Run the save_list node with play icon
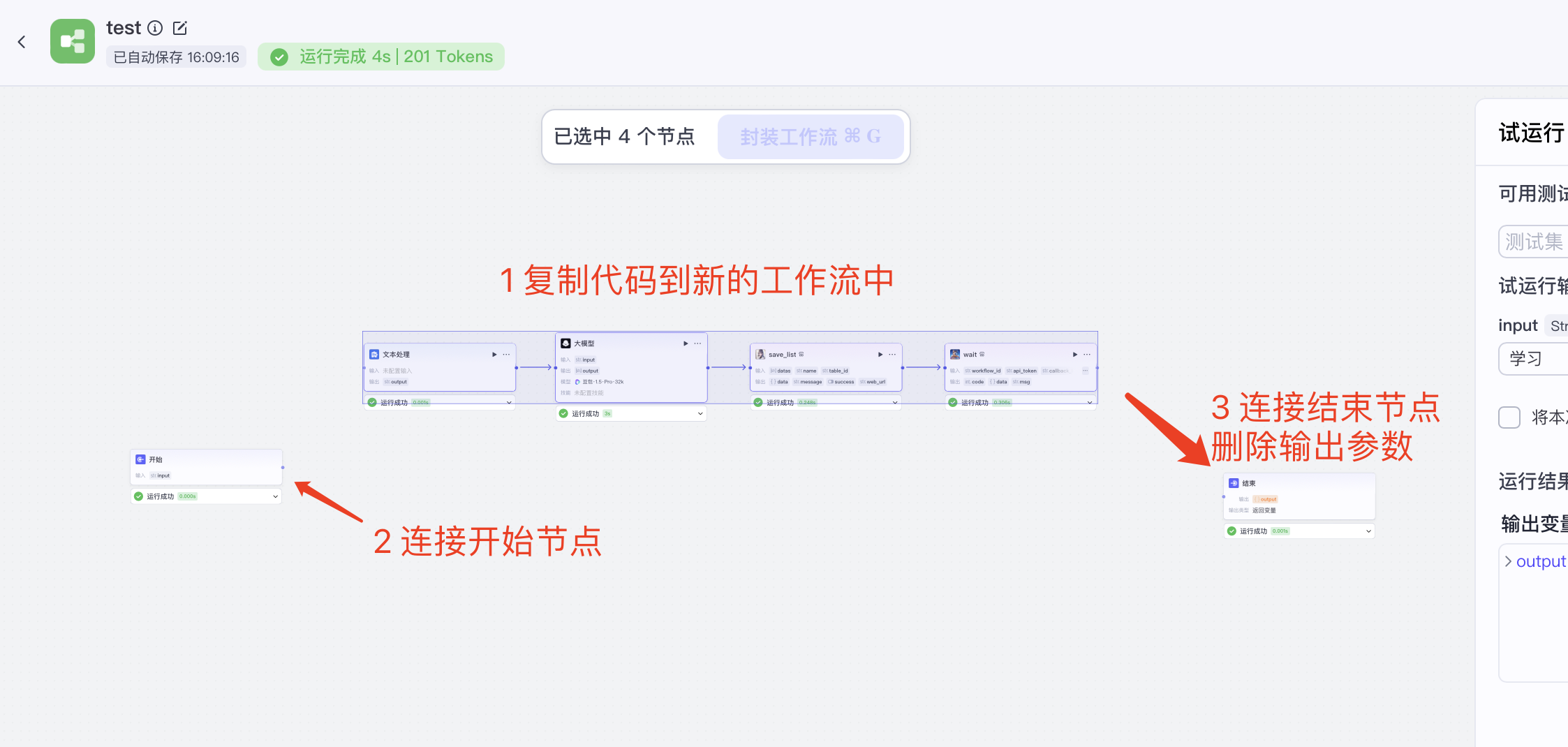 coord(880,355)
